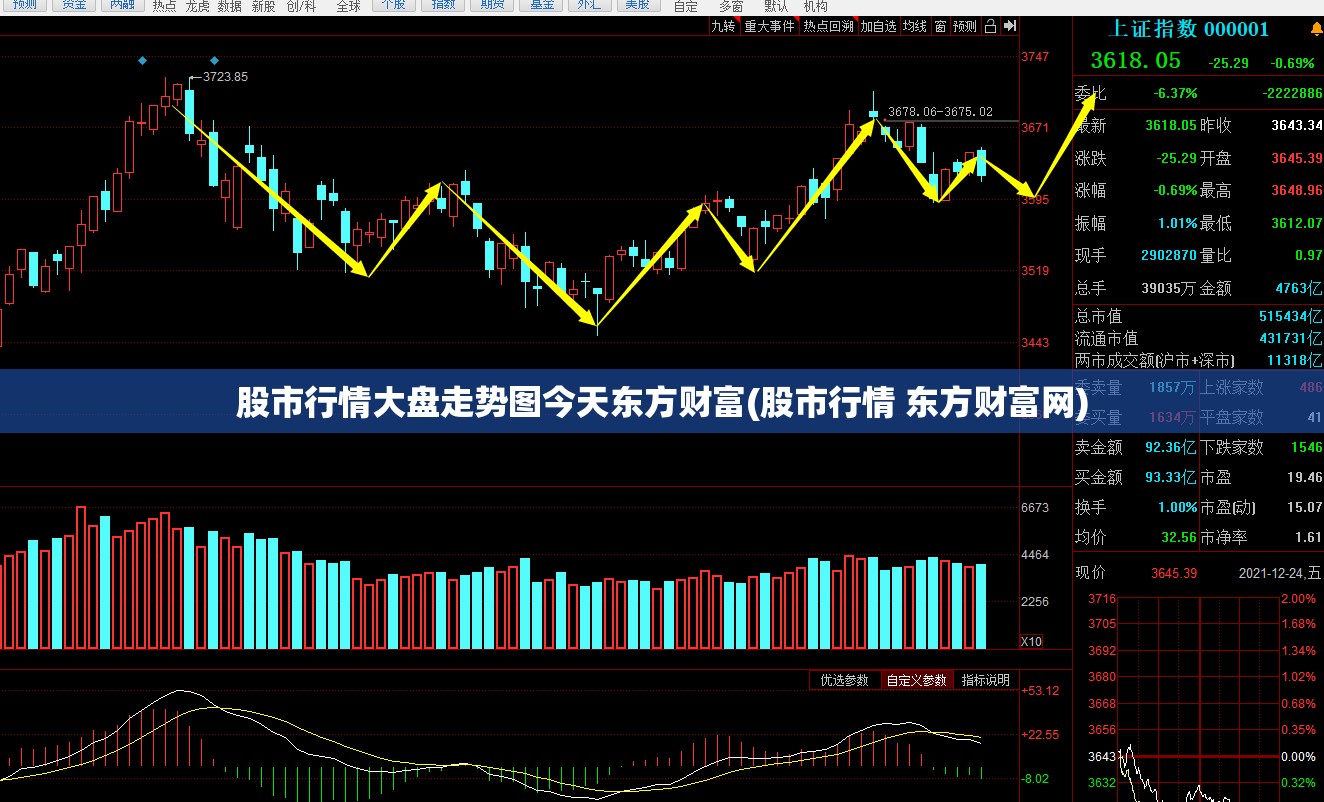Click the left blue diamond event marker
The image size is (1324, 802).
142,61
